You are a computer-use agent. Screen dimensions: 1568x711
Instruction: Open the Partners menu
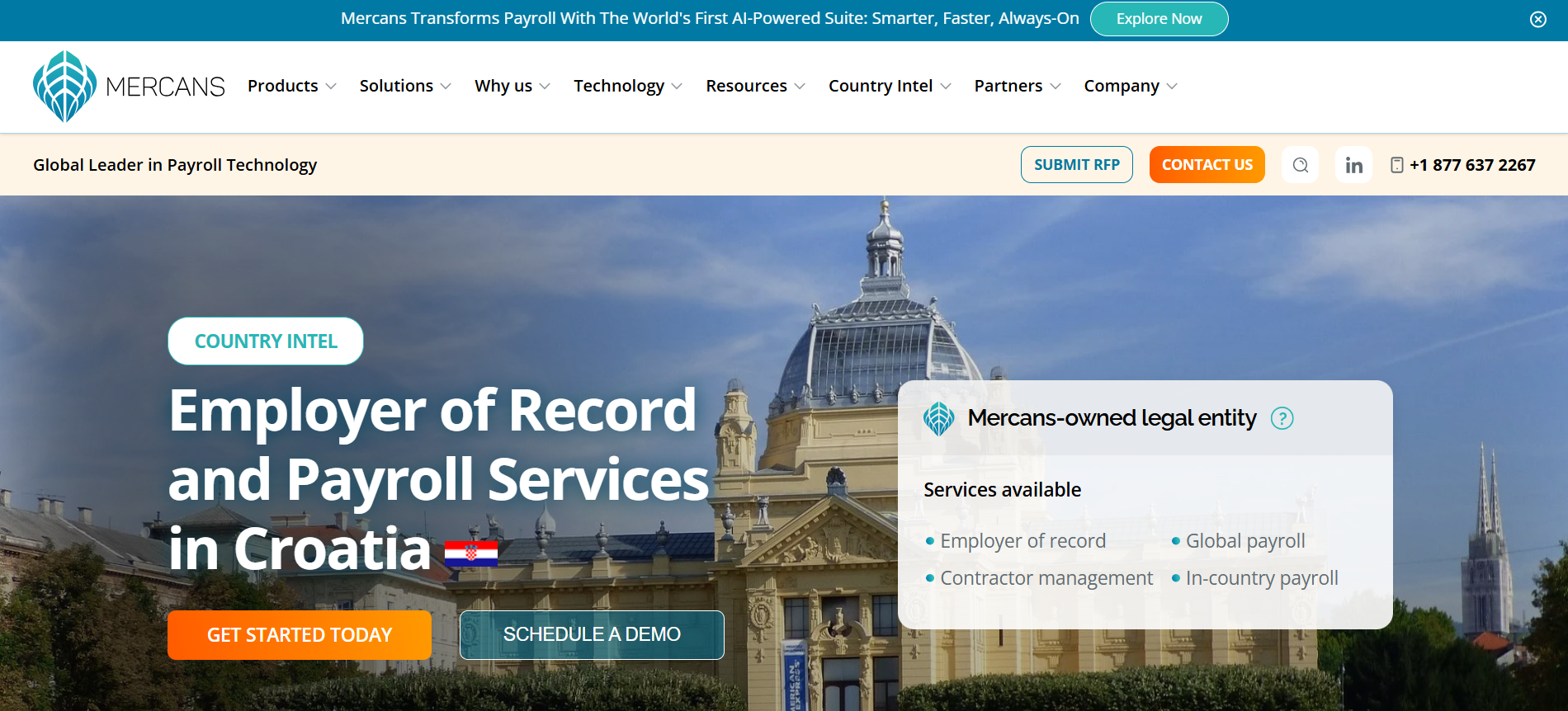(x=1008, y=86)
